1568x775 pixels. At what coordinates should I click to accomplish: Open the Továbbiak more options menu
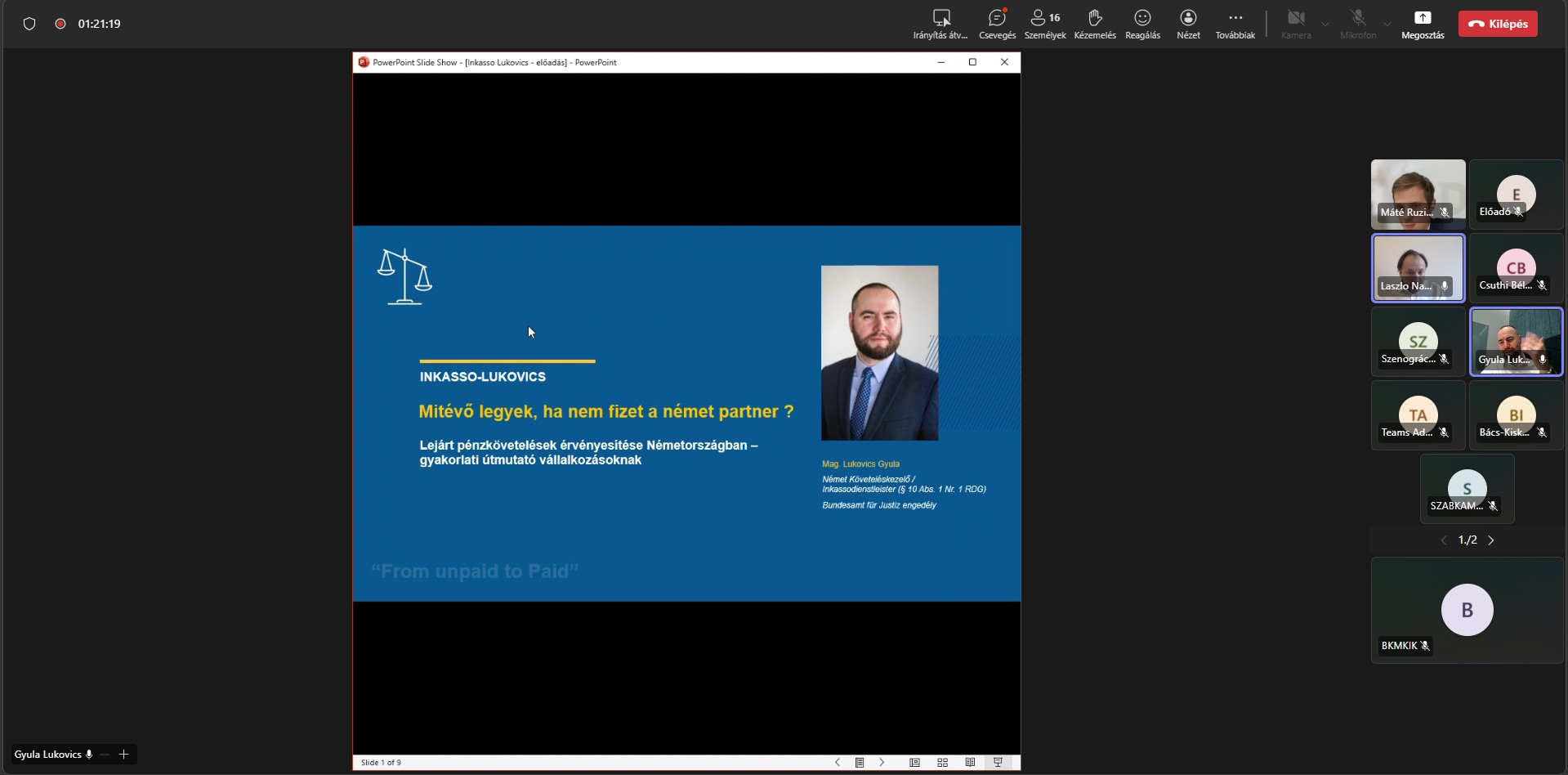[1235, 24]
